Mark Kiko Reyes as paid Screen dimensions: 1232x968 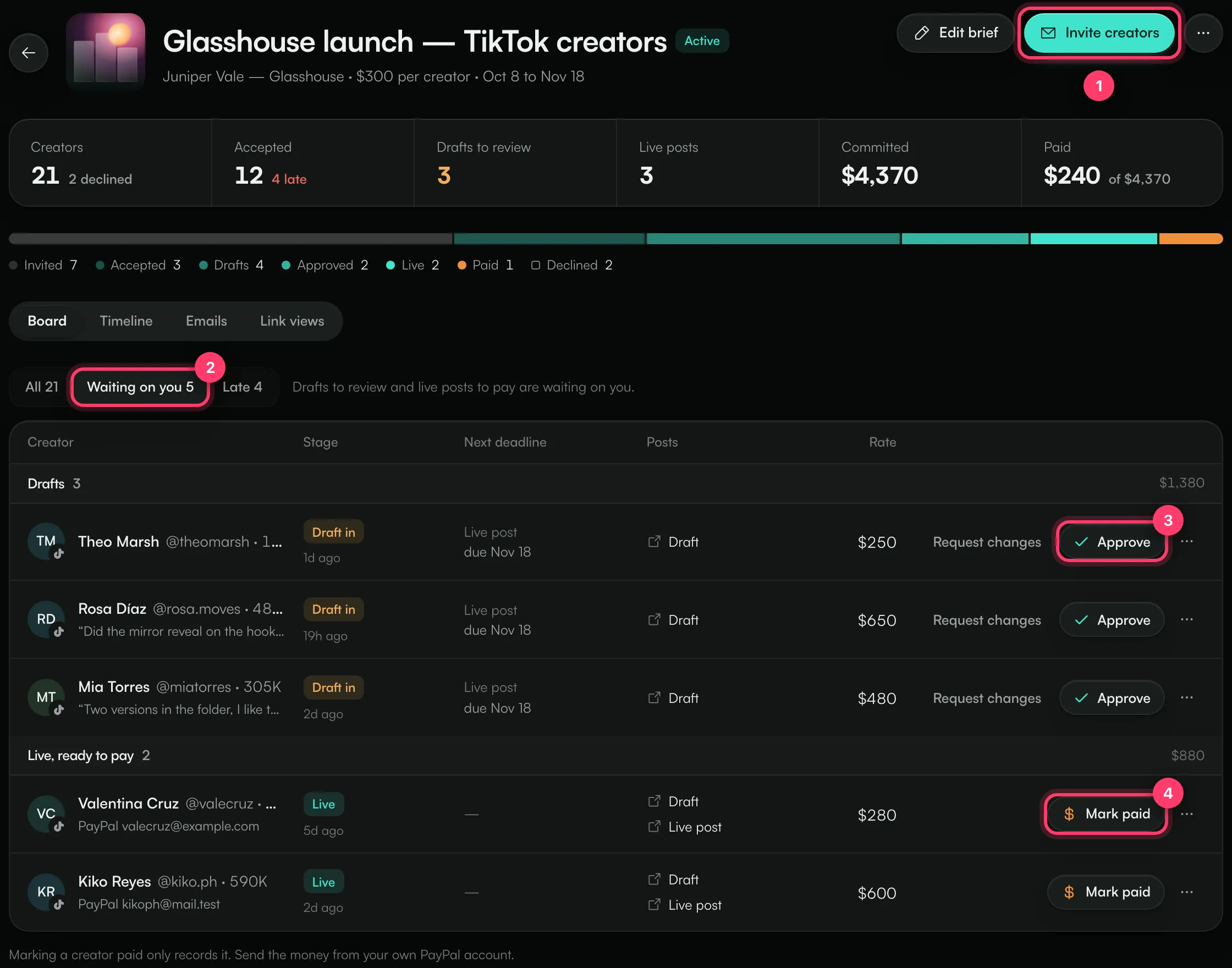(x=1105, y=893)
